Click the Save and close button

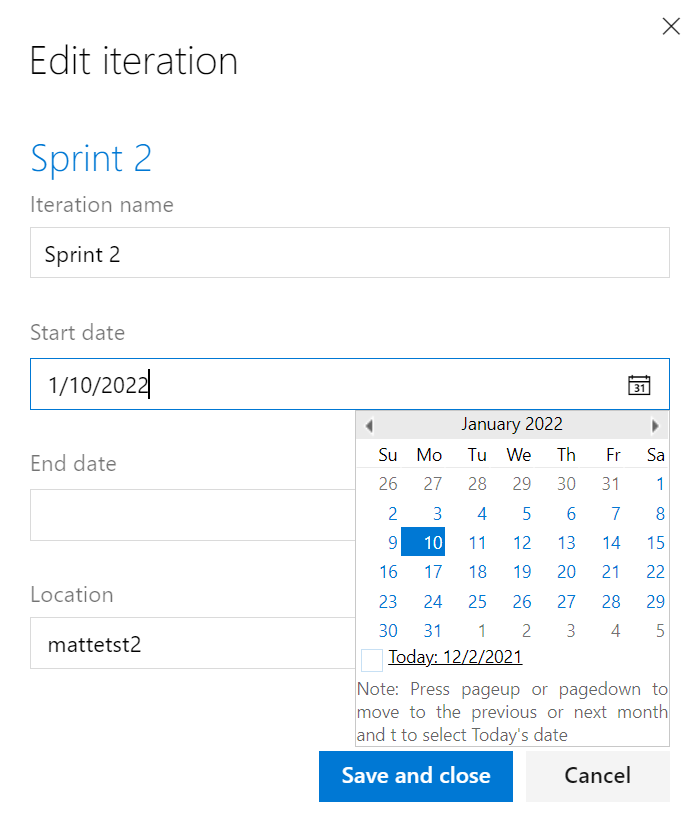coord(416,776)
